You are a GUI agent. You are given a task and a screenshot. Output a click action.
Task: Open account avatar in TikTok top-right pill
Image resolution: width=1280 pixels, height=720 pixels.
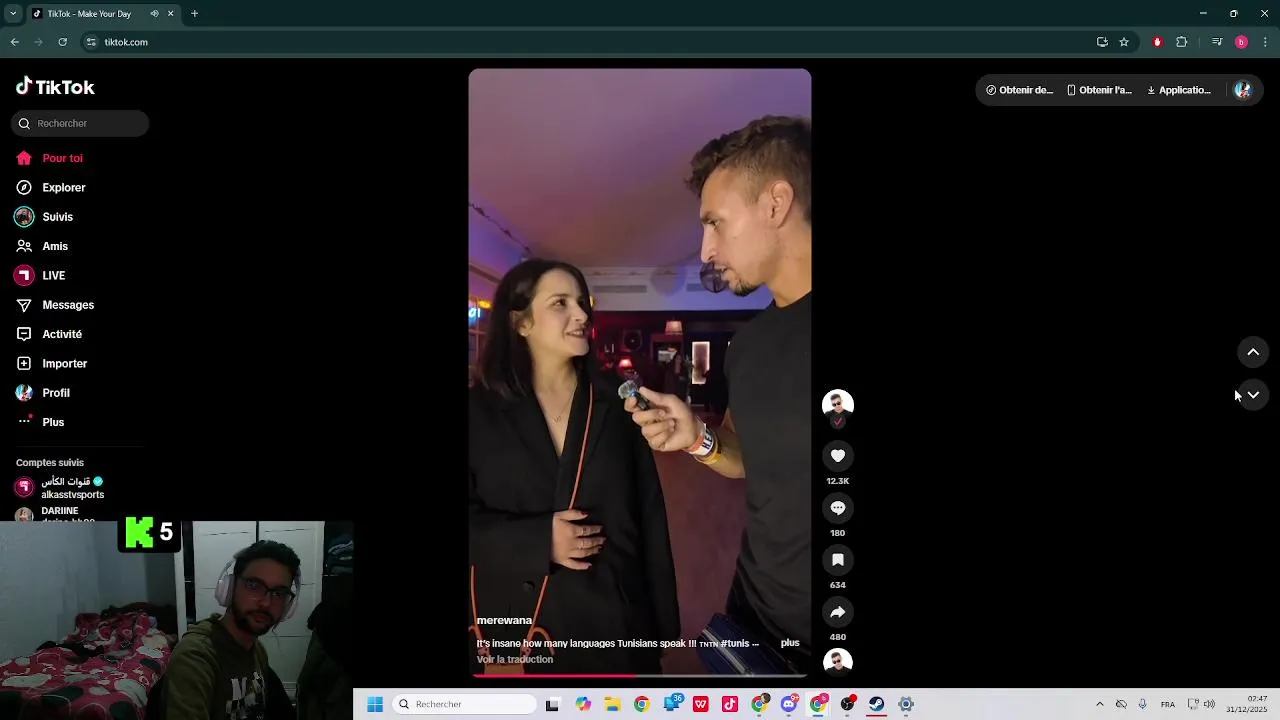tap(1242, 90)
